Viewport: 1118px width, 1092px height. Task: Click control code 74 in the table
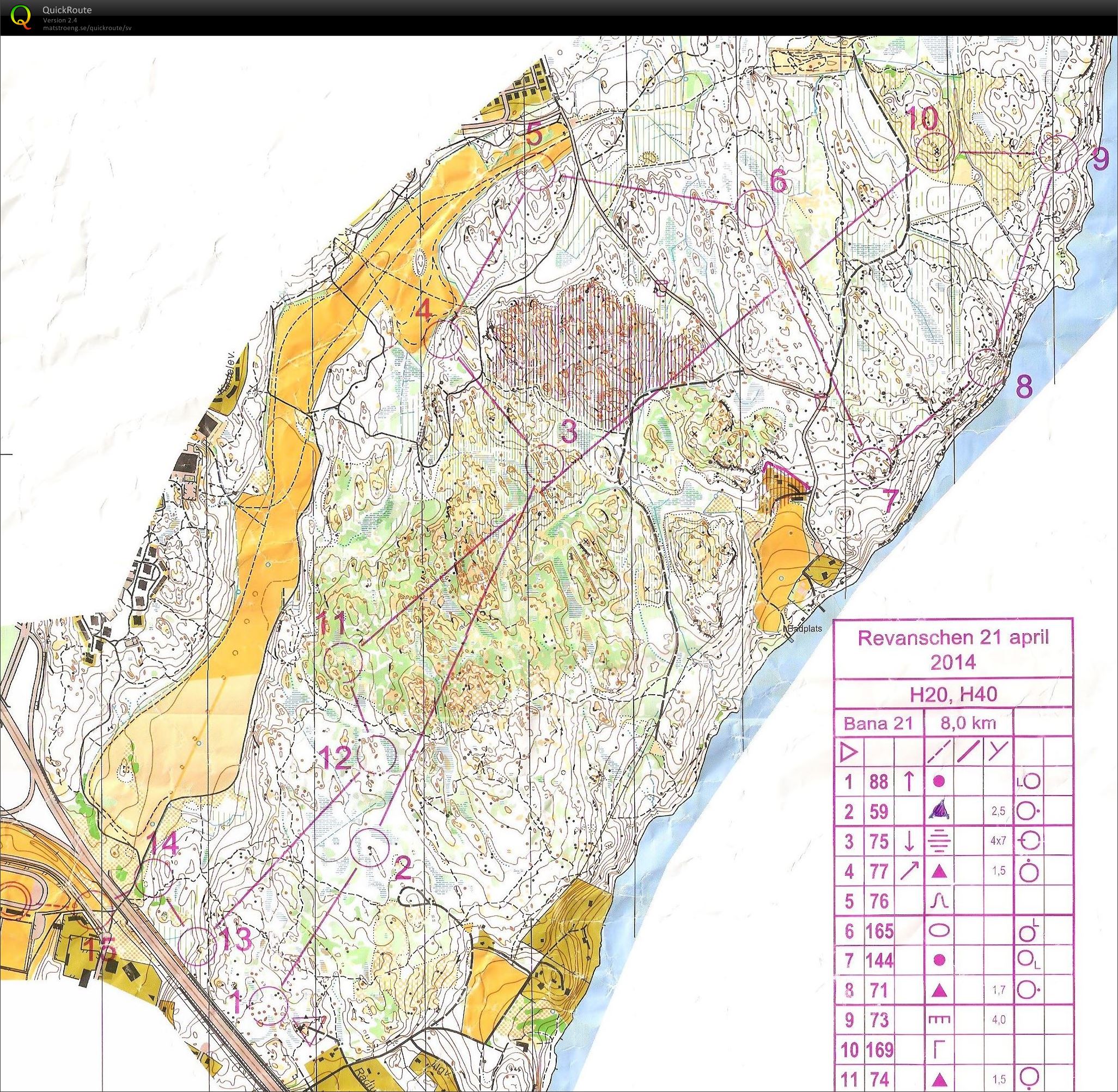pyautogui.click(x=879, y=1080)
